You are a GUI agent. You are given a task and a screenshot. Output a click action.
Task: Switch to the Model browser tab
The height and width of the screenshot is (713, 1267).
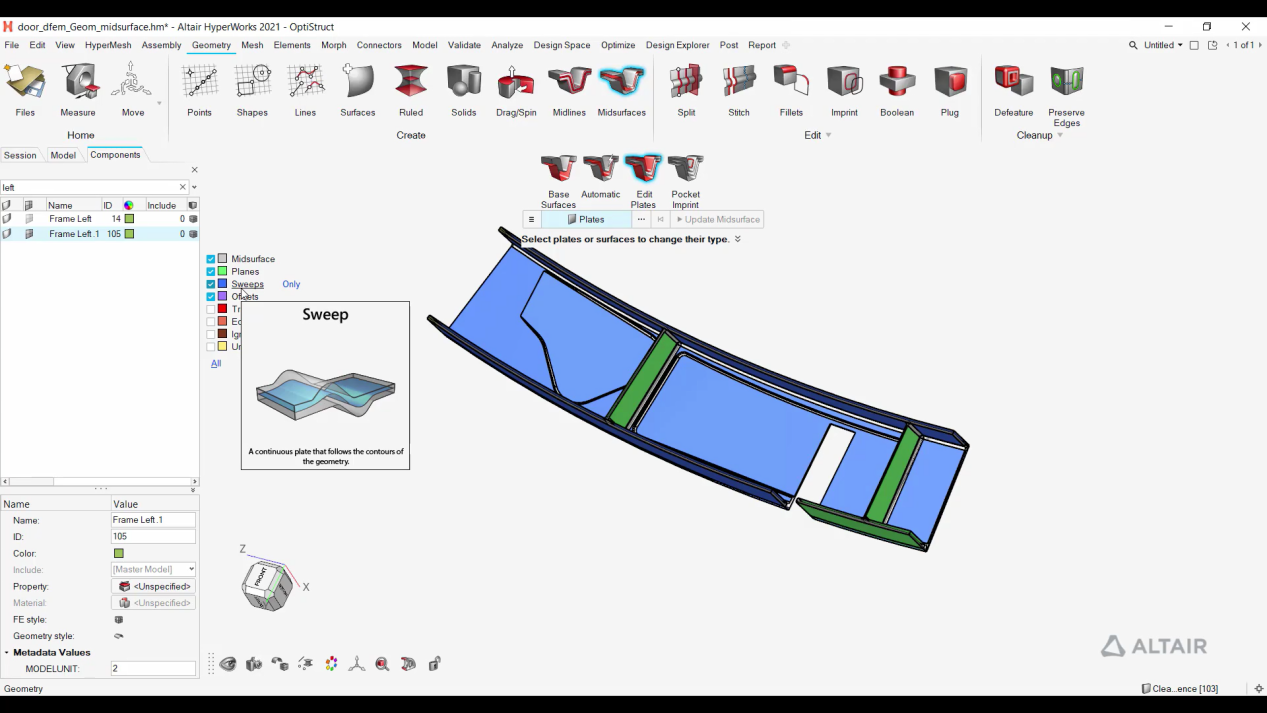point(63,155)
